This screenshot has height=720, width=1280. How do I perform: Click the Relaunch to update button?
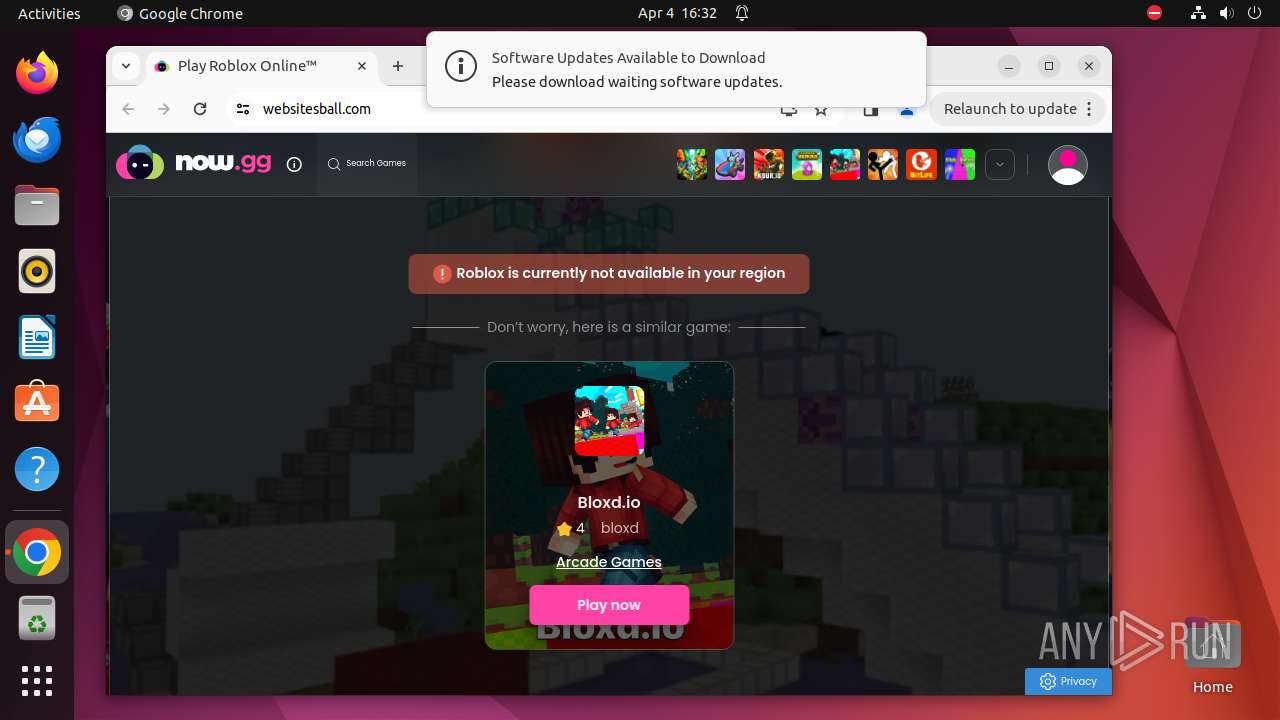[1019, 109]
